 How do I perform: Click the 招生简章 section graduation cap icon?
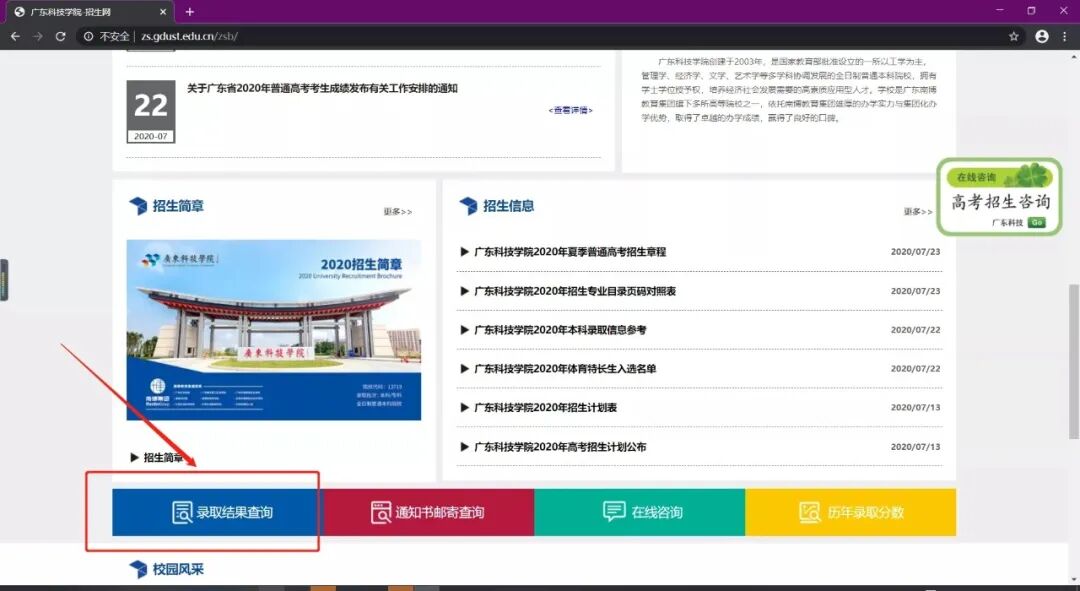(138, 205)
